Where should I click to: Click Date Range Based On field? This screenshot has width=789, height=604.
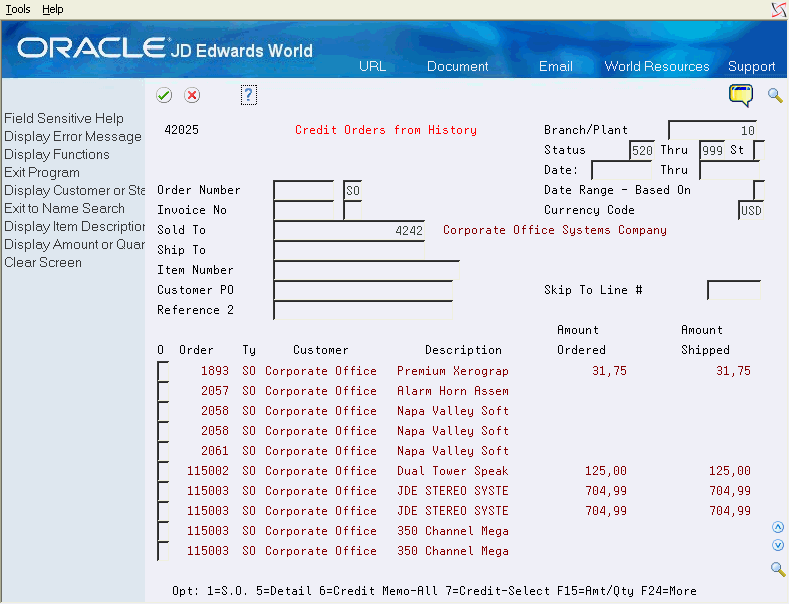(x=759, y=190)
